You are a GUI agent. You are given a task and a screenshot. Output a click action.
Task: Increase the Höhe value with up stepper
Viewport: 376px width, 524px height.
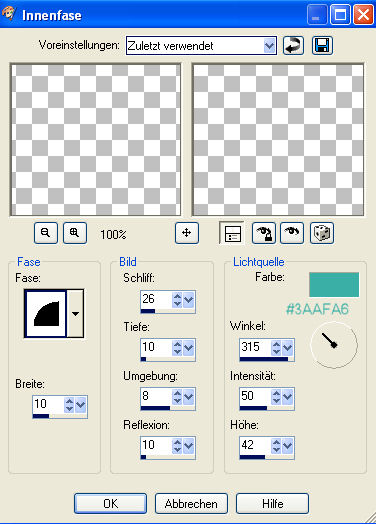coord(276,441)
